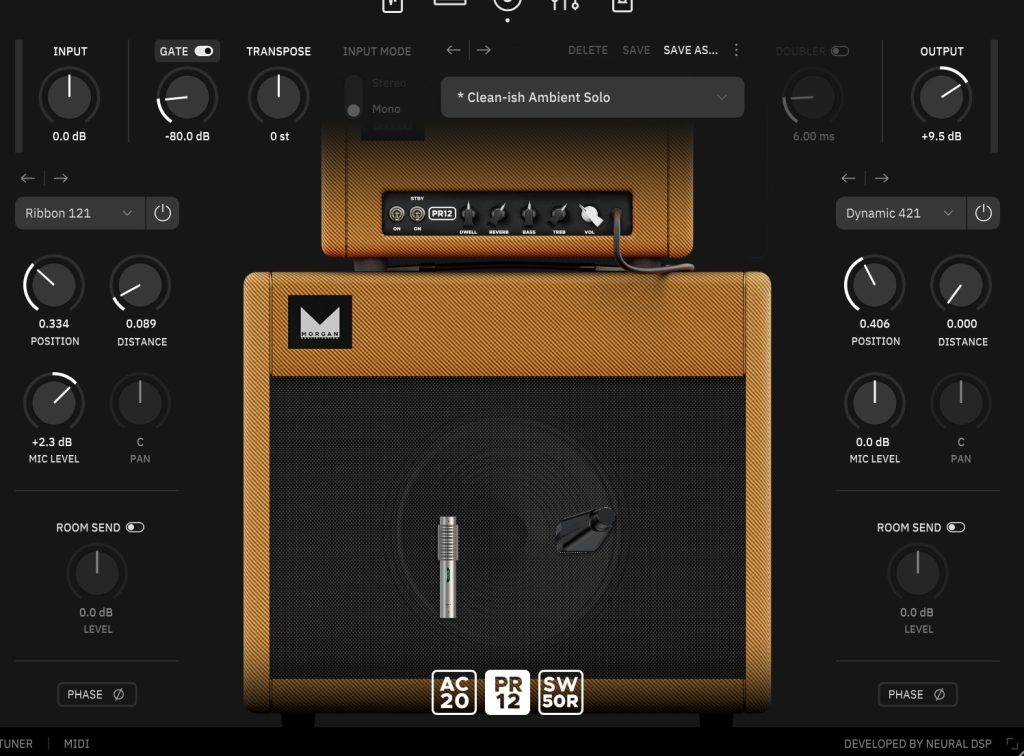Toggle power for Ribbon 121 microphone
1024x756 pixels.
pos(163,213)
